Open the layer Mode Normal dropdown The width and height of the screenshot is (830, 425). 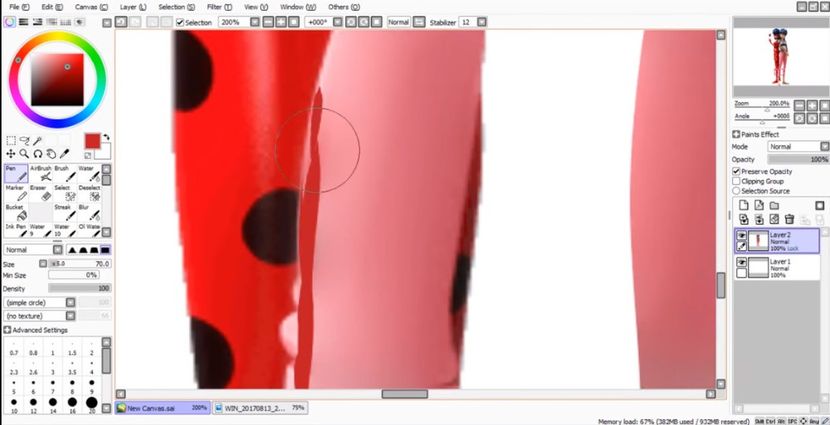coord(824,147)
